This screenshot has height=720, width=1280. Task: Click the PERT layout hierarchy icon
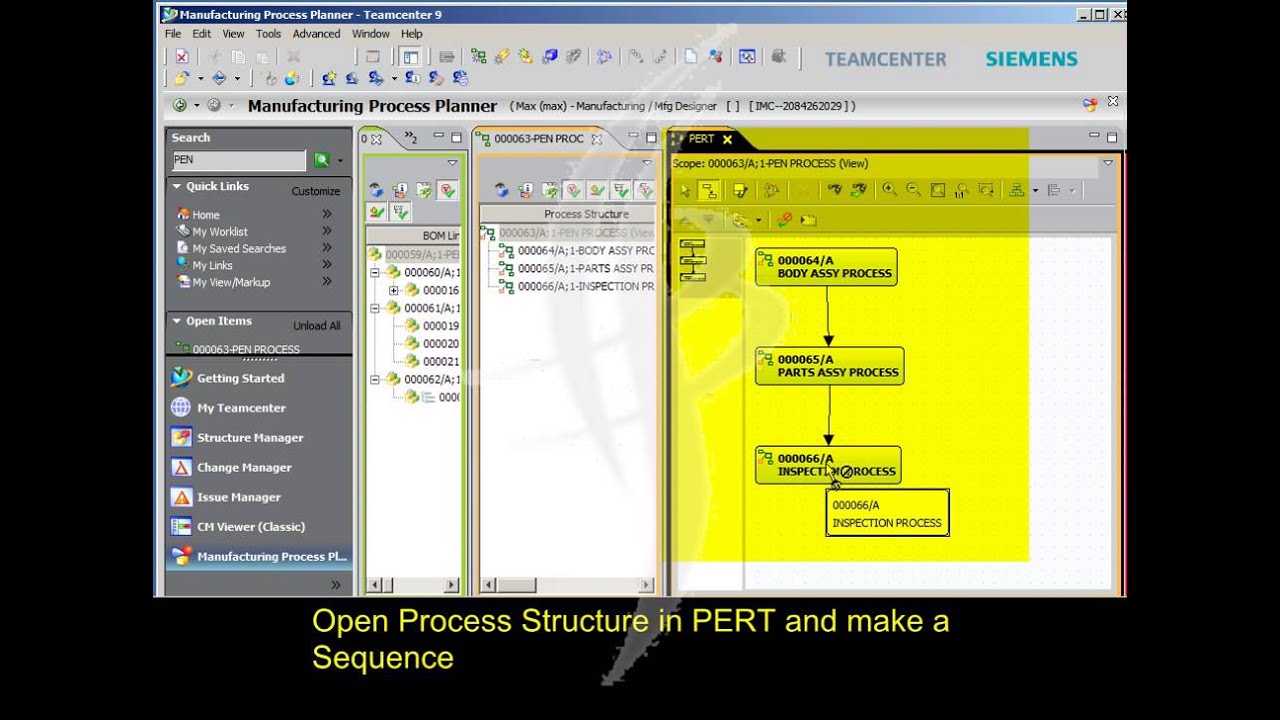[x=1017, y=190]
